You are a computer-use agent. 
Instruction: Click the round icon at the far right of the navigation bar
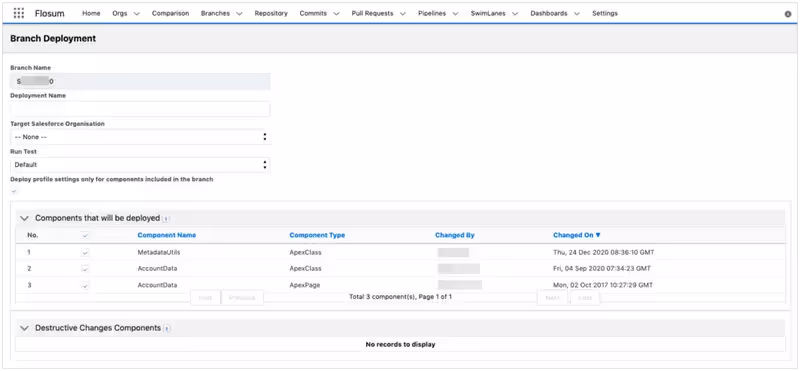788,14
